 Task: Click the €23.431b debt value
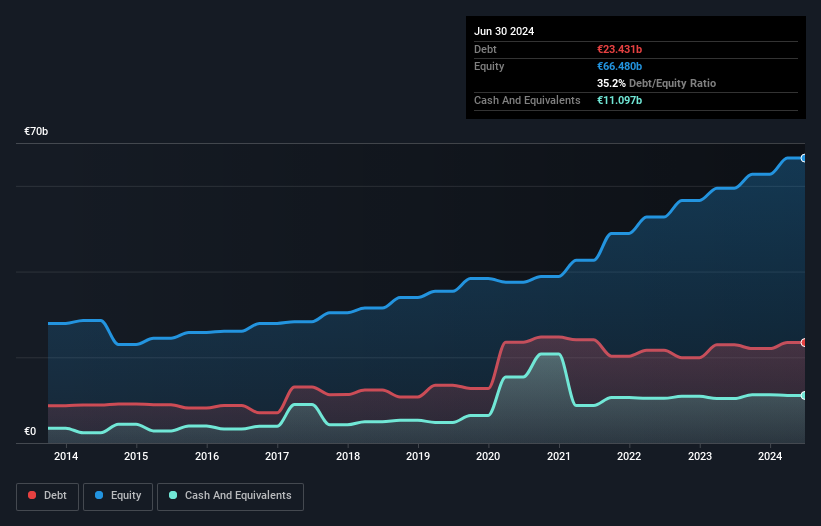619,49
